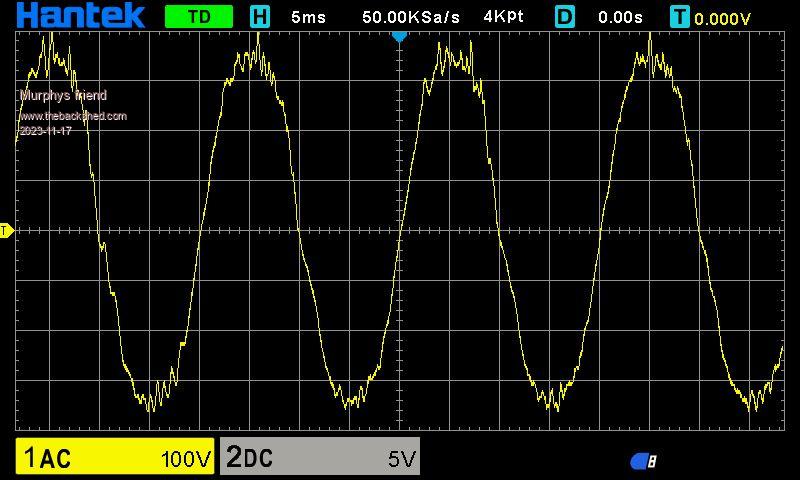Viewport: 800px width, 480px height.
Task: Click the USB drive status icon
Action: [x=643, y=461]
